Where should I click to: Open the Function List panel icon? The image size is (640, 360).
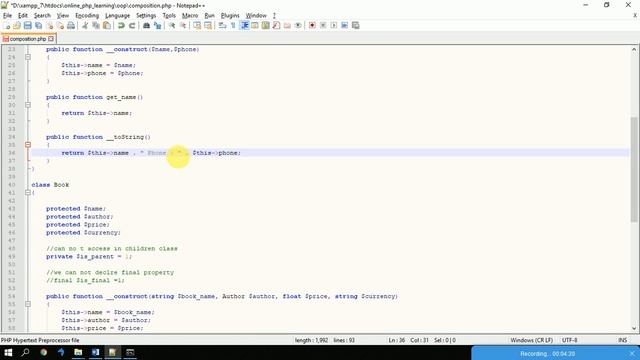276,25
